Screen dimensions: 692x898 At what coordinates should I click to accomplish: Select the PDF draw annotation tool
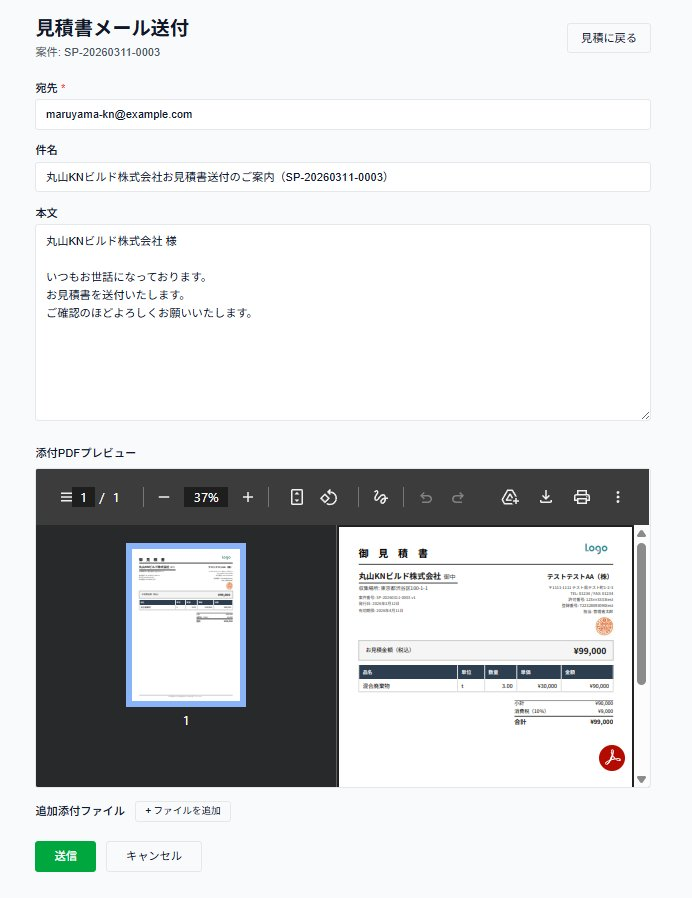tap(380, 497)
